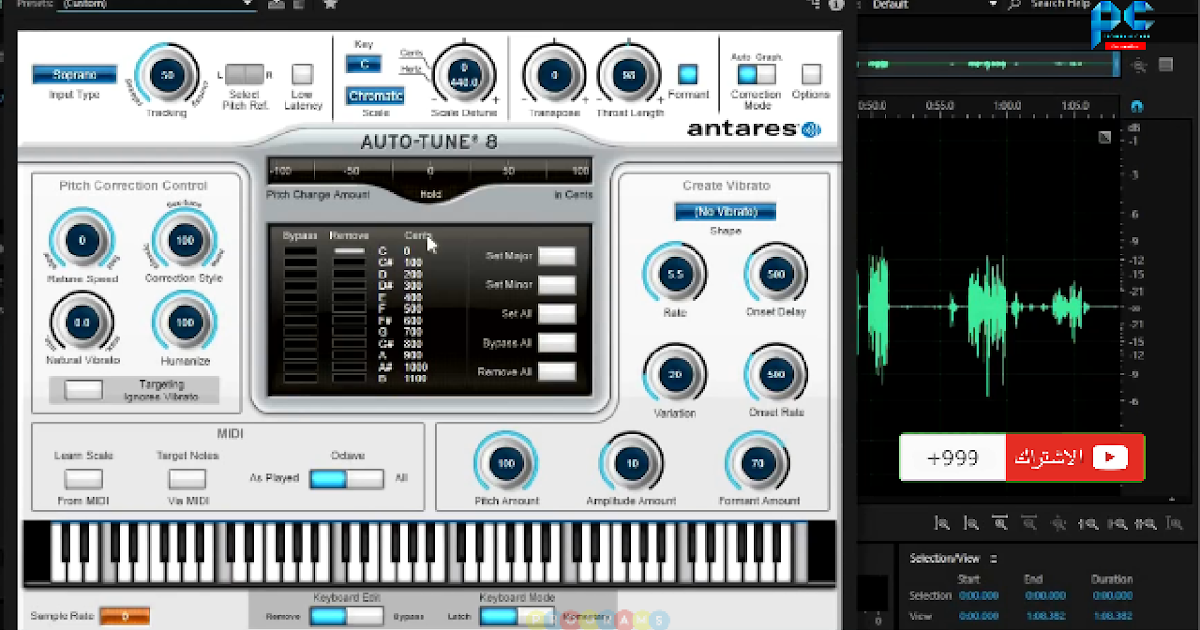The width and height of the screenshot is (1200, 630).
Task: Open the Key dropdown showing C
Action: [x=363, y=62]
